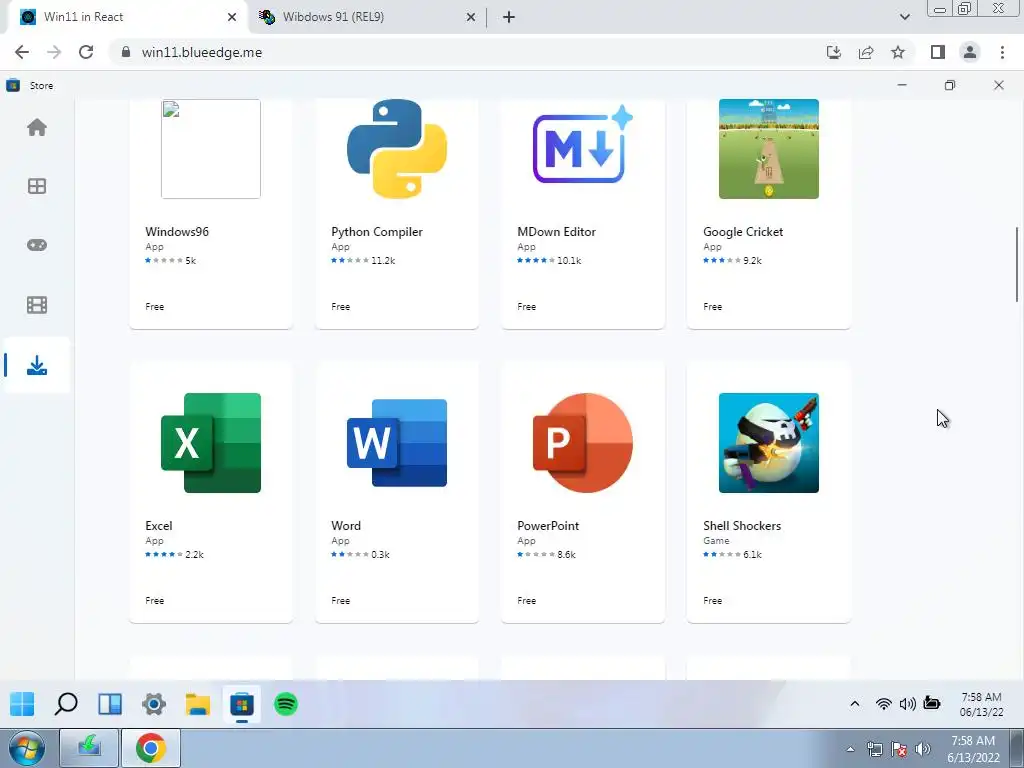This screenshot has height=768, width=1024.
Task: Share this page from Chrome toolbar
Action: coord(866,52)
